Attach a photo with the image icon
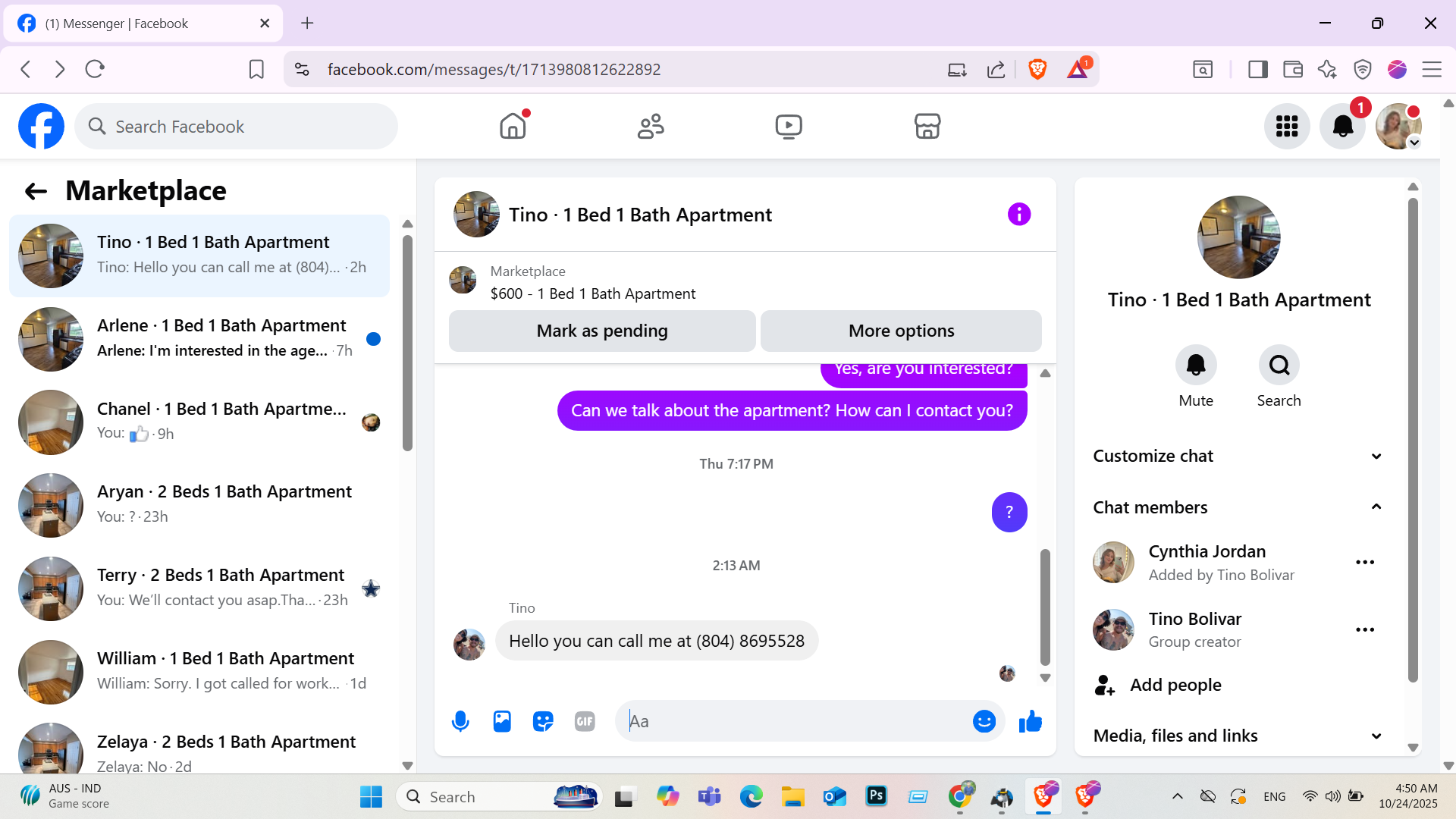1456x819 pixels. pos(502,721)
